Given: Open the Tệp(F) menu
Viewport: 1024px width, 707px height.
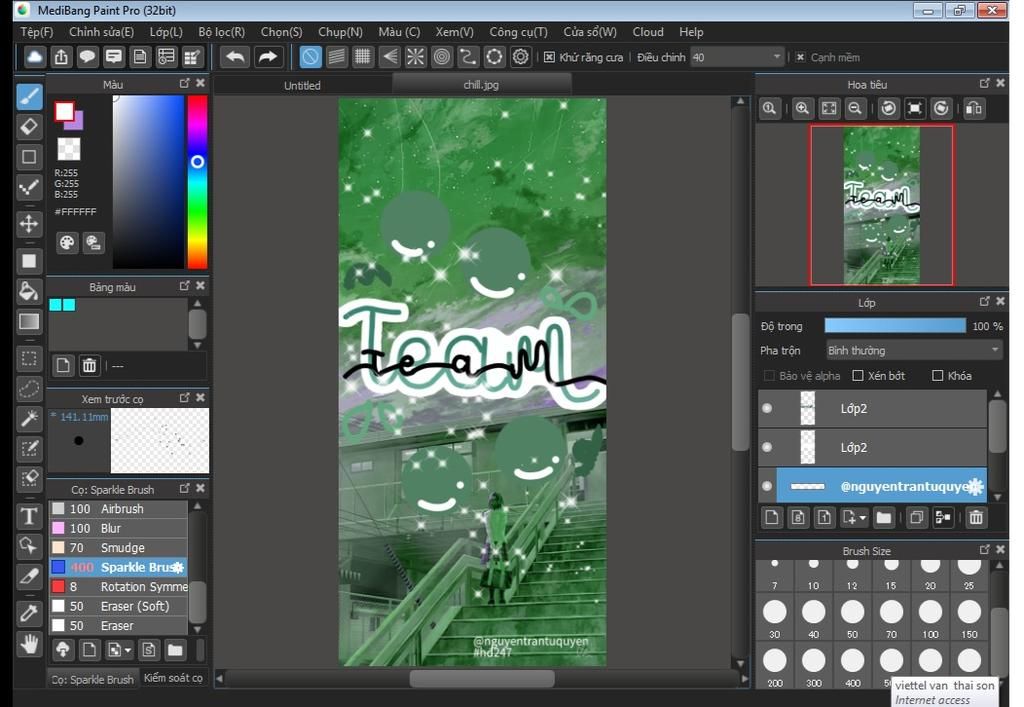Looking at the screenshot, I should [37, 32].
